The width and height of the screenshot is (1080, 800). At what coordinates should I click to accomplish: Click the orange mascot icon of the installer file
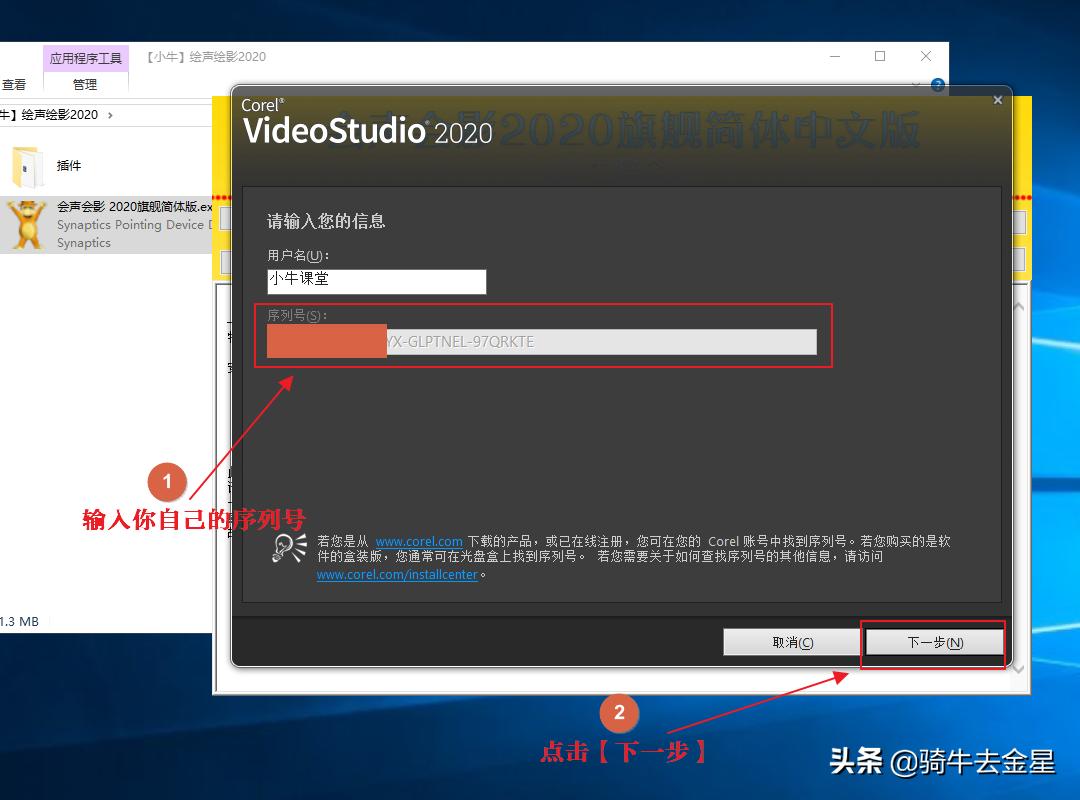point(25,224)
